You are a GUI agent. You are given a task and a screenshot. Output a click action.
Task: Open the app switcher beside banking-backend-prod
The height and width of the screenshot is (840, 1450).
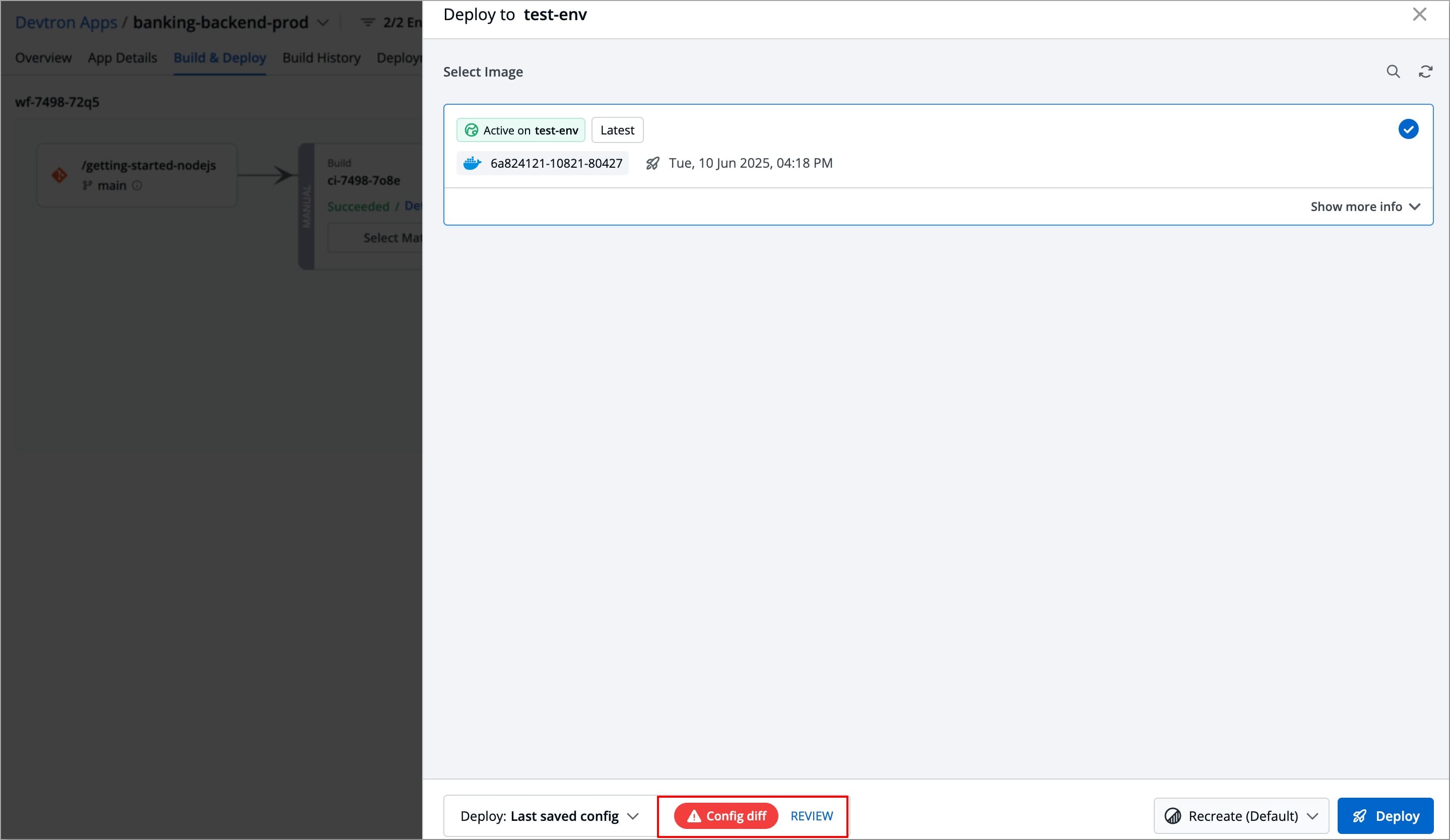(323, 23)
